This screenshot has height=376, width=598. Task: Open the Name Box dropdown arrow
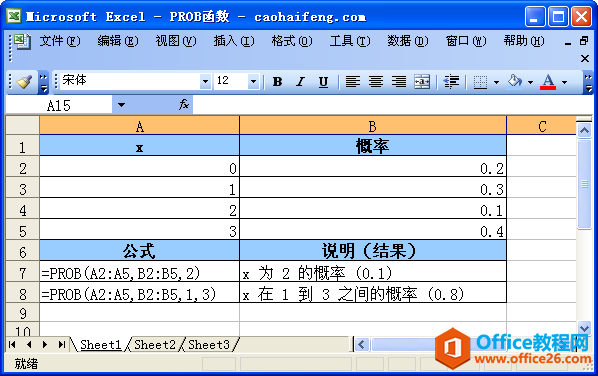point(121,105)
